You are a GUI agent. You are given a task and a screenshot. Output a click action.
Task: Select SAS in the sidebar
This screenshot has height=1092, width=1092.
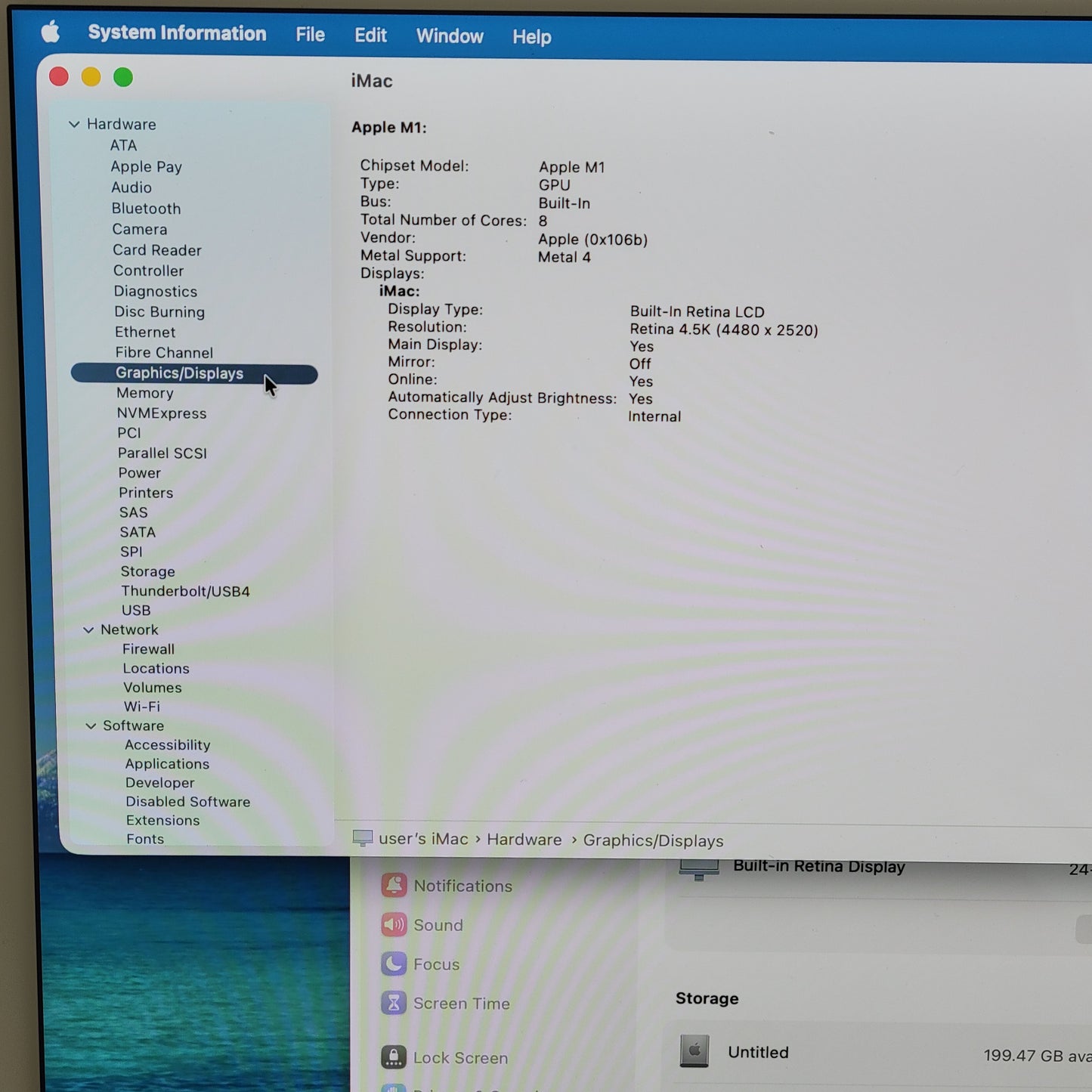click(x=134, y=512)
